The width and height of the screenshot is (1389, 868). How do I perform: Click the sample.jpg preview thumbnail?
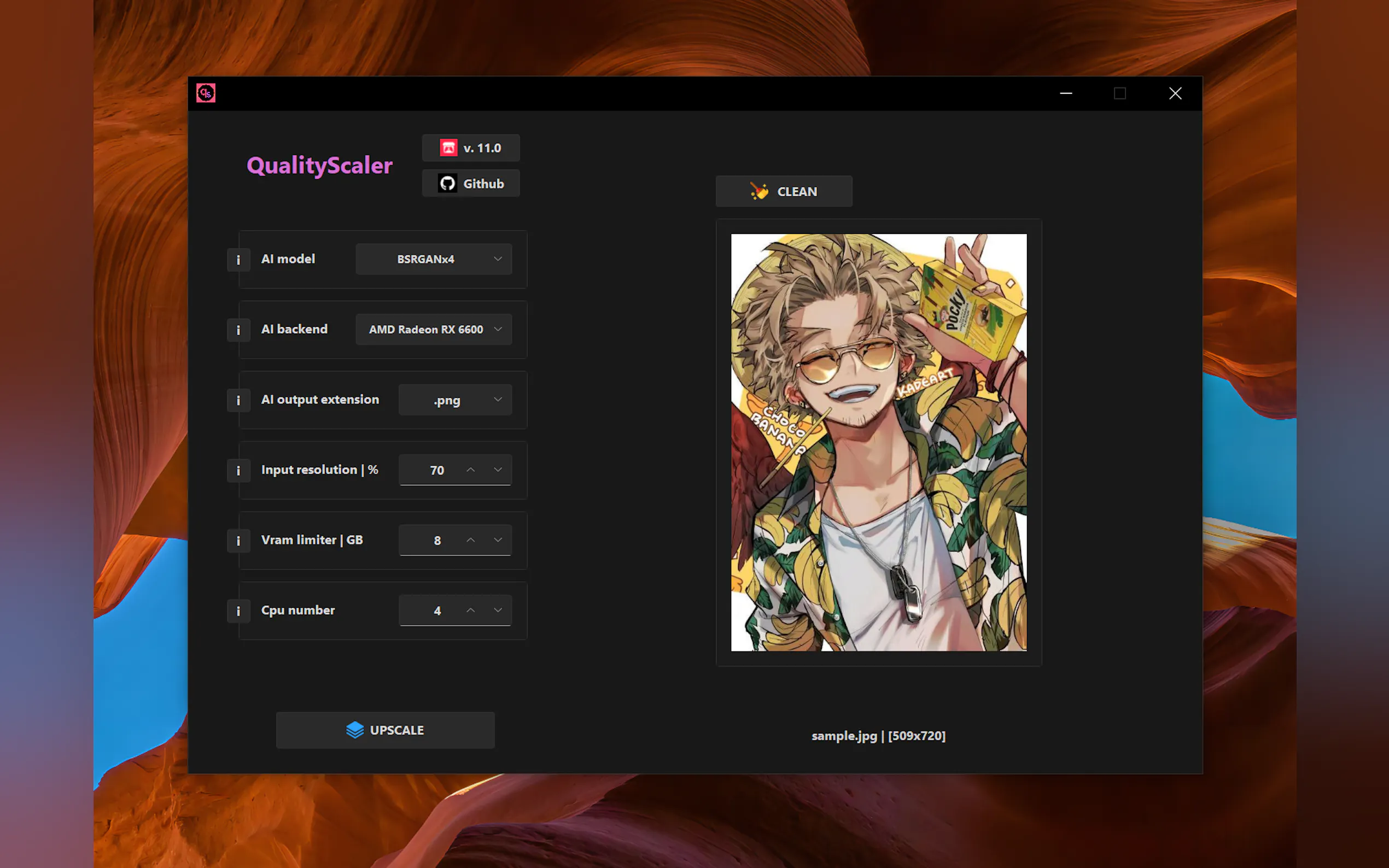pos(879,442)
